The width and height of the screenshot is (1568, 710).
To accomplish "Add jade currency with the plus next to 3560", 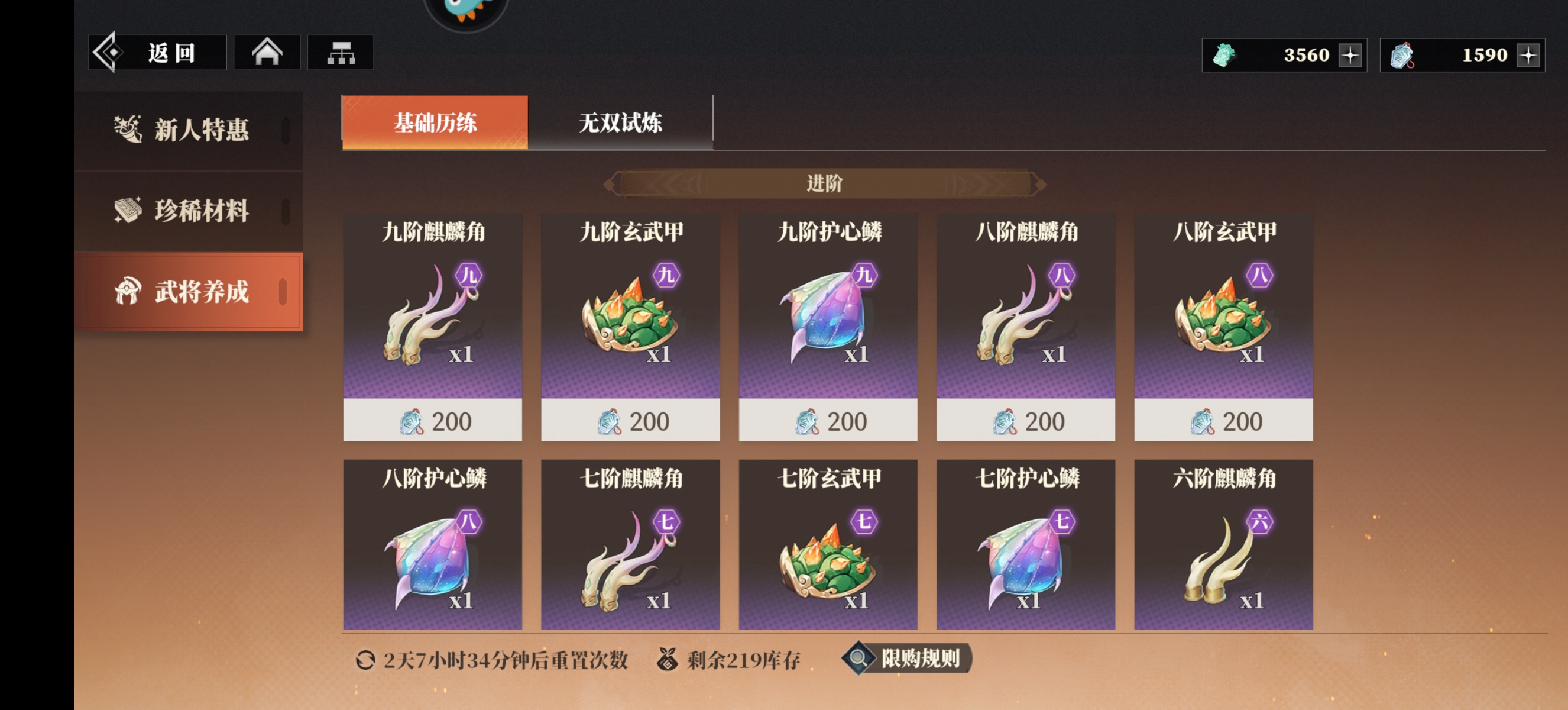I will (1349, 56).
